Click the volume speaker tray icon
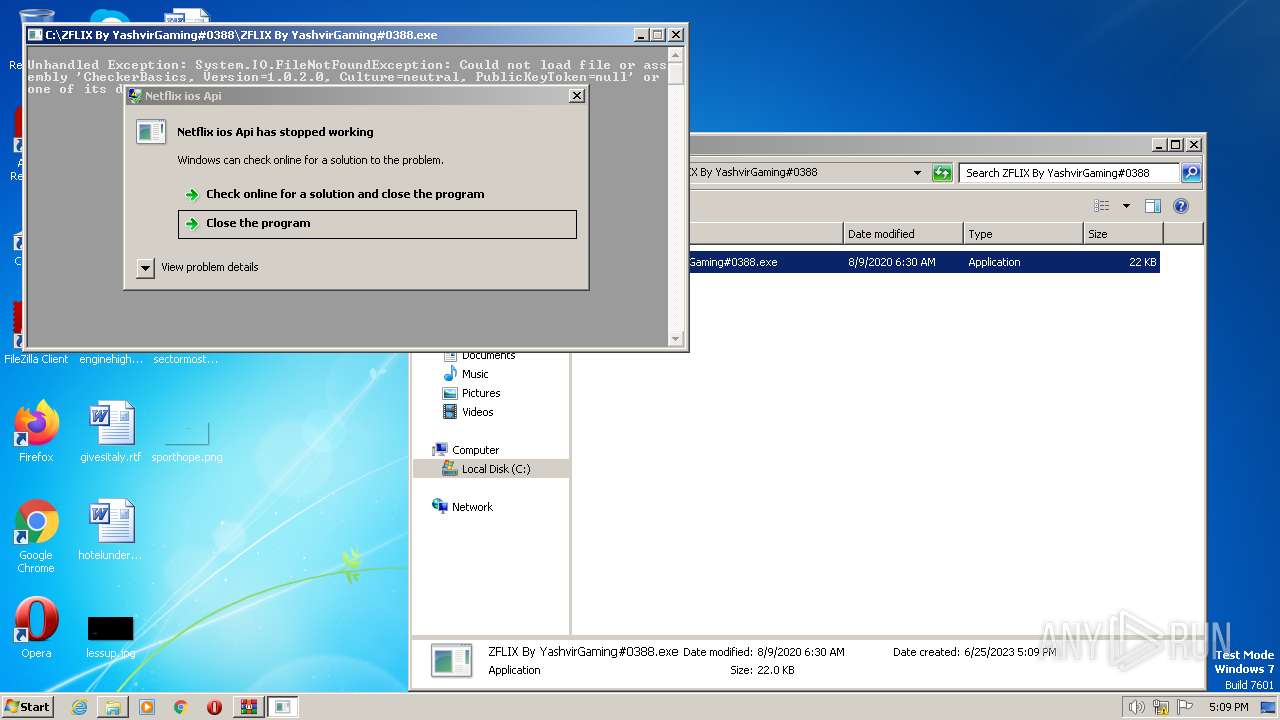1280x720 pixels. coord(1137,707)
